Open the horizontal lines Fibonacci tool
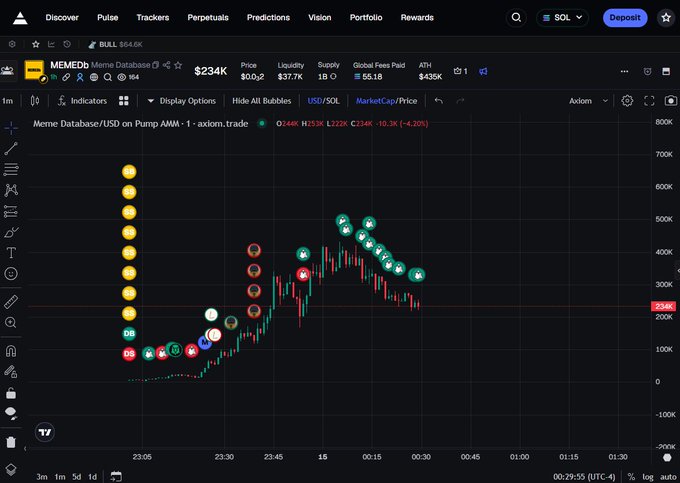Image resolution: width=680 pixels, height=483 pixels. [11, 169]
